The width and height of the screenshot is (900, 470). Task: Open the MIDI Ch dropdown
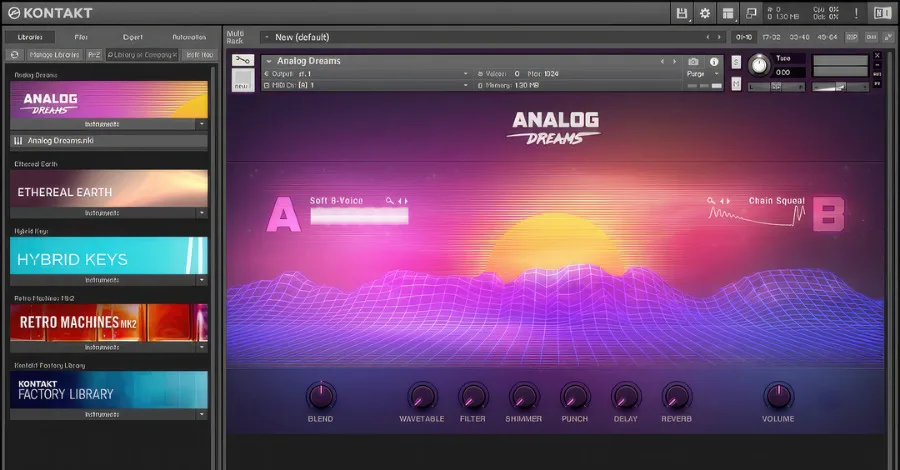point(465,86)
